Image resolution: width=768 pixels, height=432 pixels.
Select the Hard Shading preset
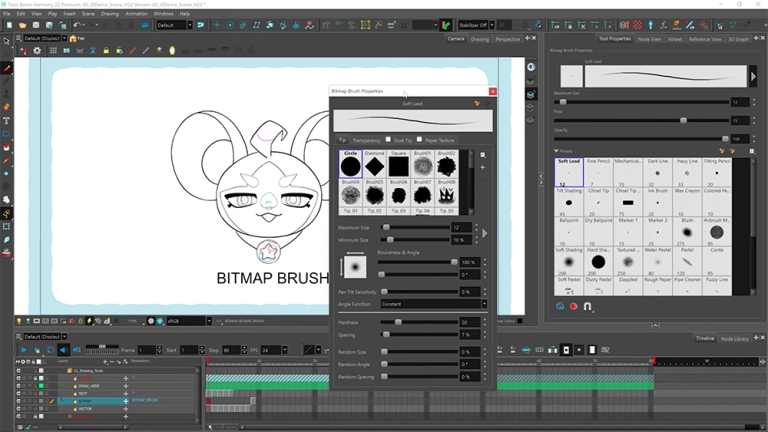[598, 261]
